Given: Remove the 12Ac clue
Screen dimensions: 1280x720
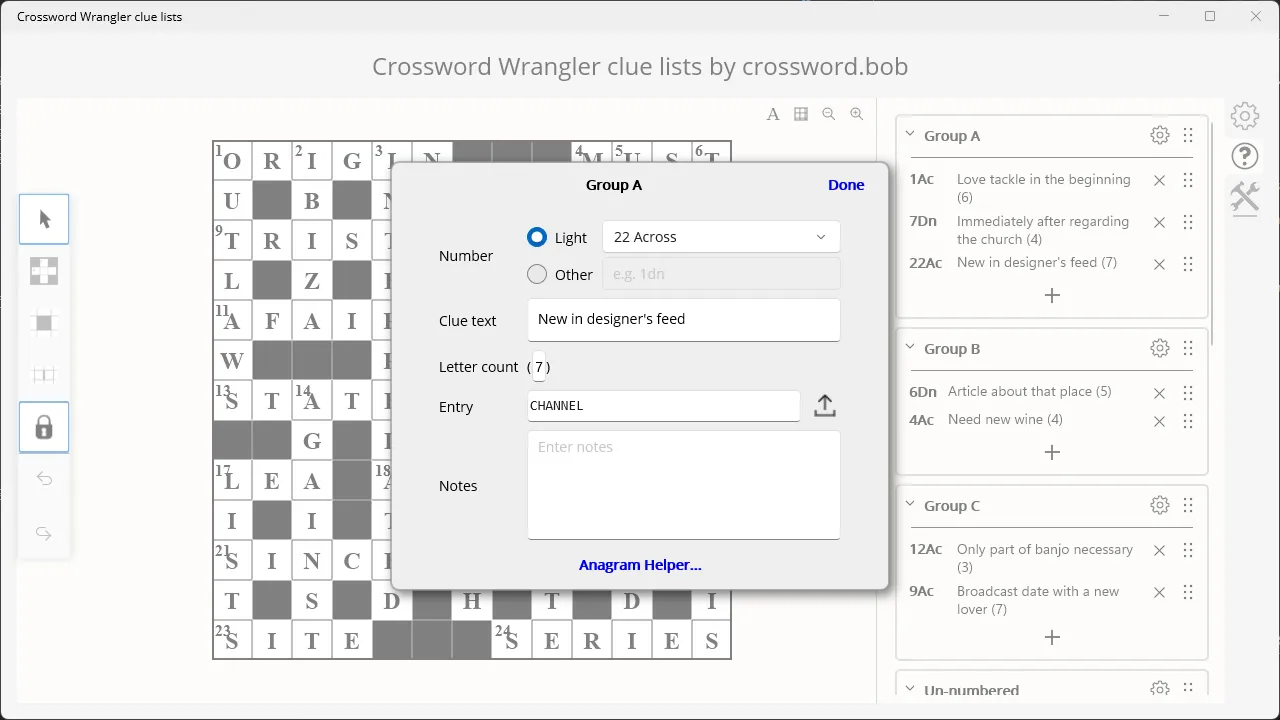Looking at the screenshot, I should tap(1159, 551).
